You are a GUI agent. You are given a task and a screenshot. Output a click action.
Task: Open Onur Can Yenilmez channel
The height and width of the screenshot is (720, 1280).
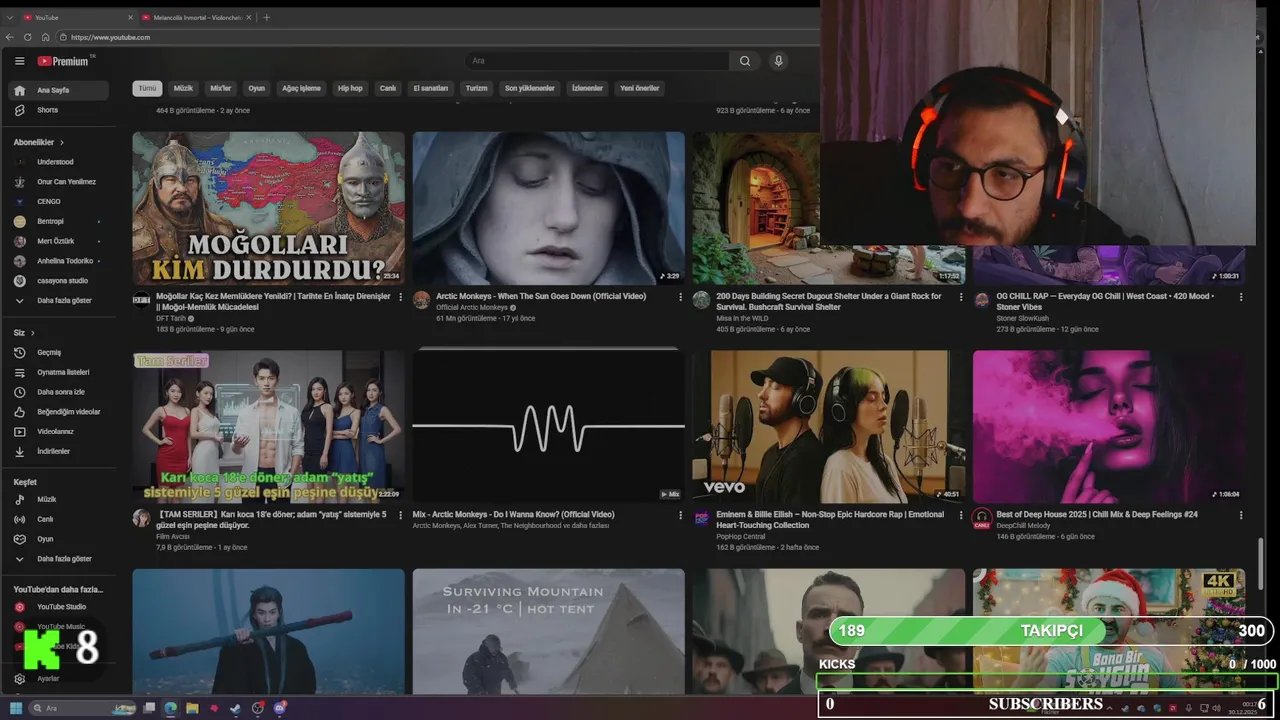[58, 182]
